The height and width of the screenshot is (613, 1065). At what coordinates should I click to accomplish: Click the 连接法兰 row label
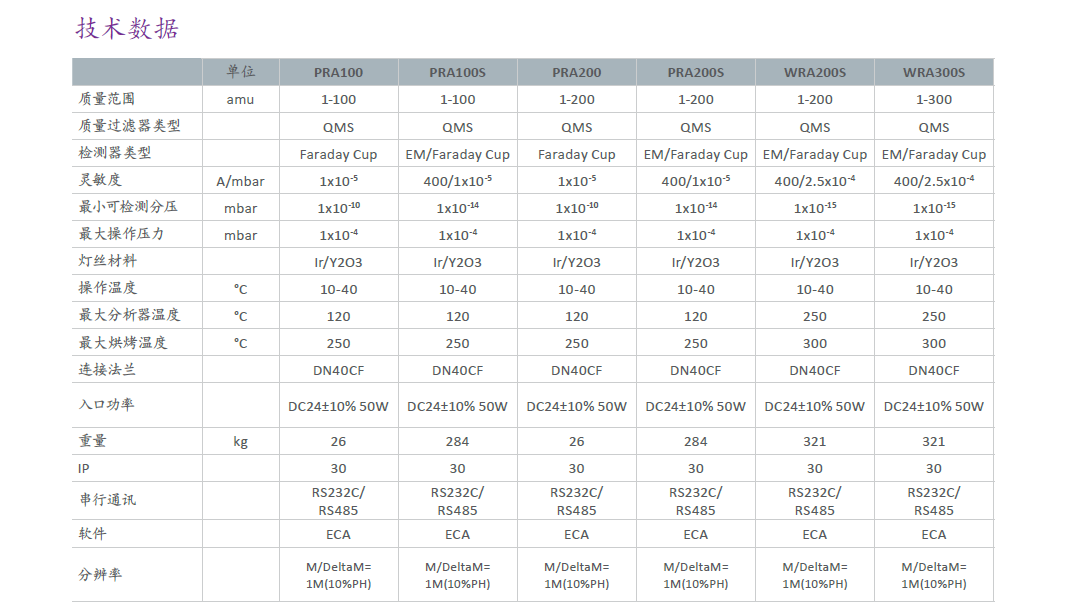[x=107, y=370]
